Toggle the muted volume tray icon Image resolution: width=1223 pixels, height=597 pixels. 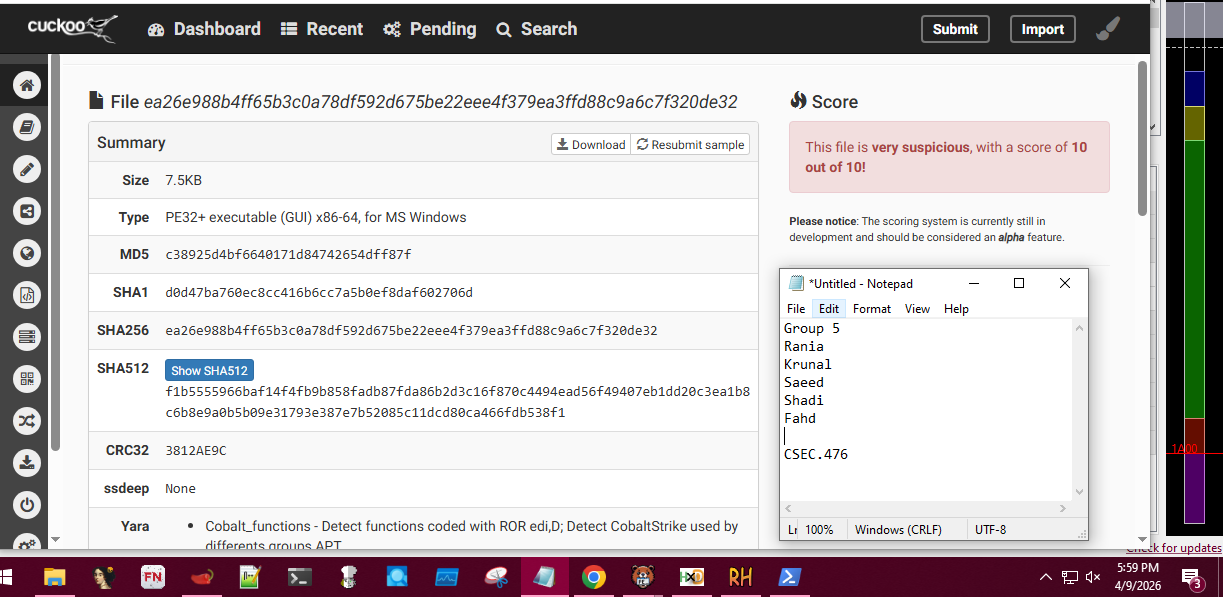[1093, 577]
